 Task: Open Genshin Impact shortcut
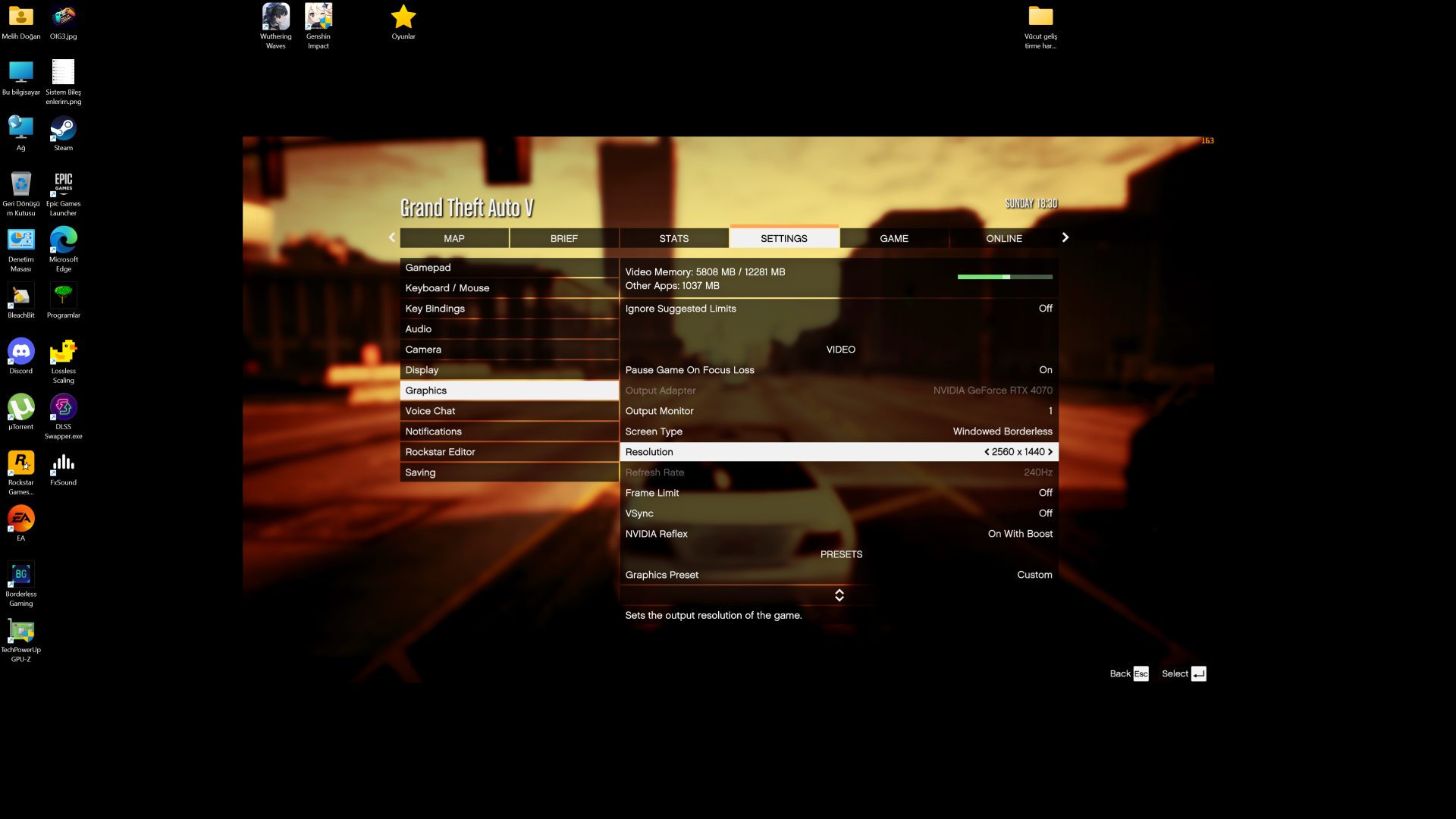318,17
